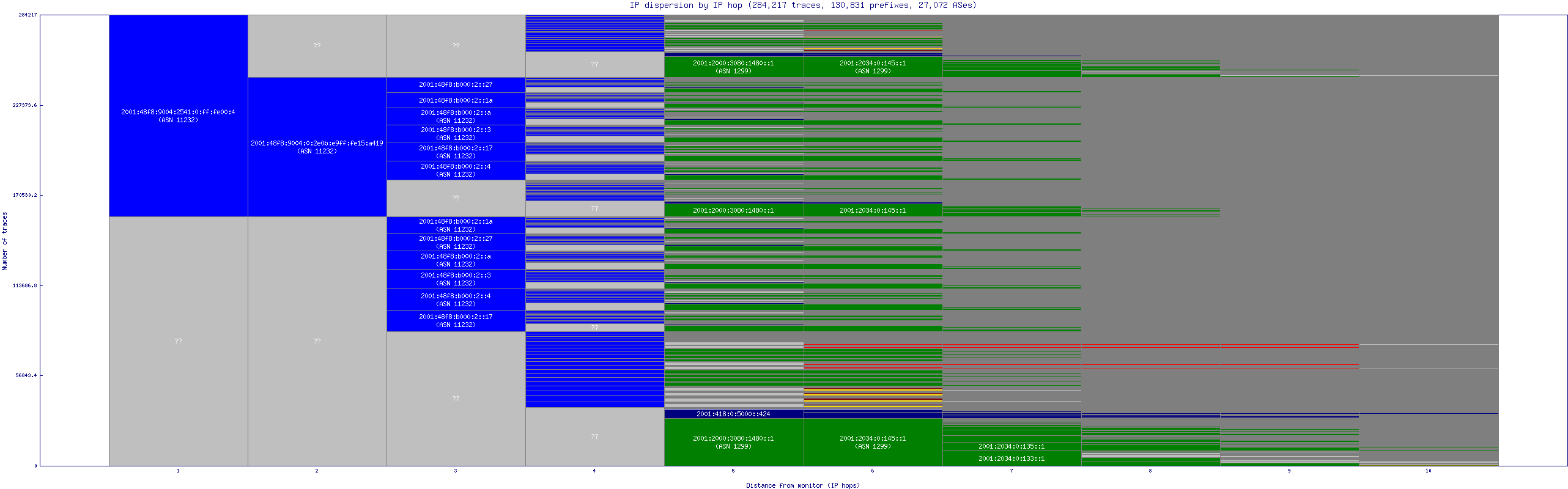Click the "Number of traces" y-axis label
The image size is (1568, 489).
point(4,241)
